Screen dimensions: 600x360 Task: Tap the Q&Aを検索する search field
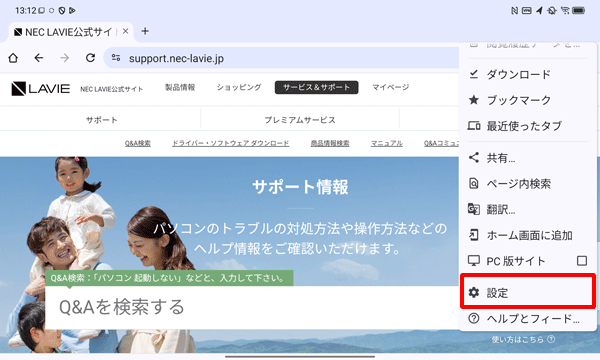pyautogui.click(x=252, y=307)
